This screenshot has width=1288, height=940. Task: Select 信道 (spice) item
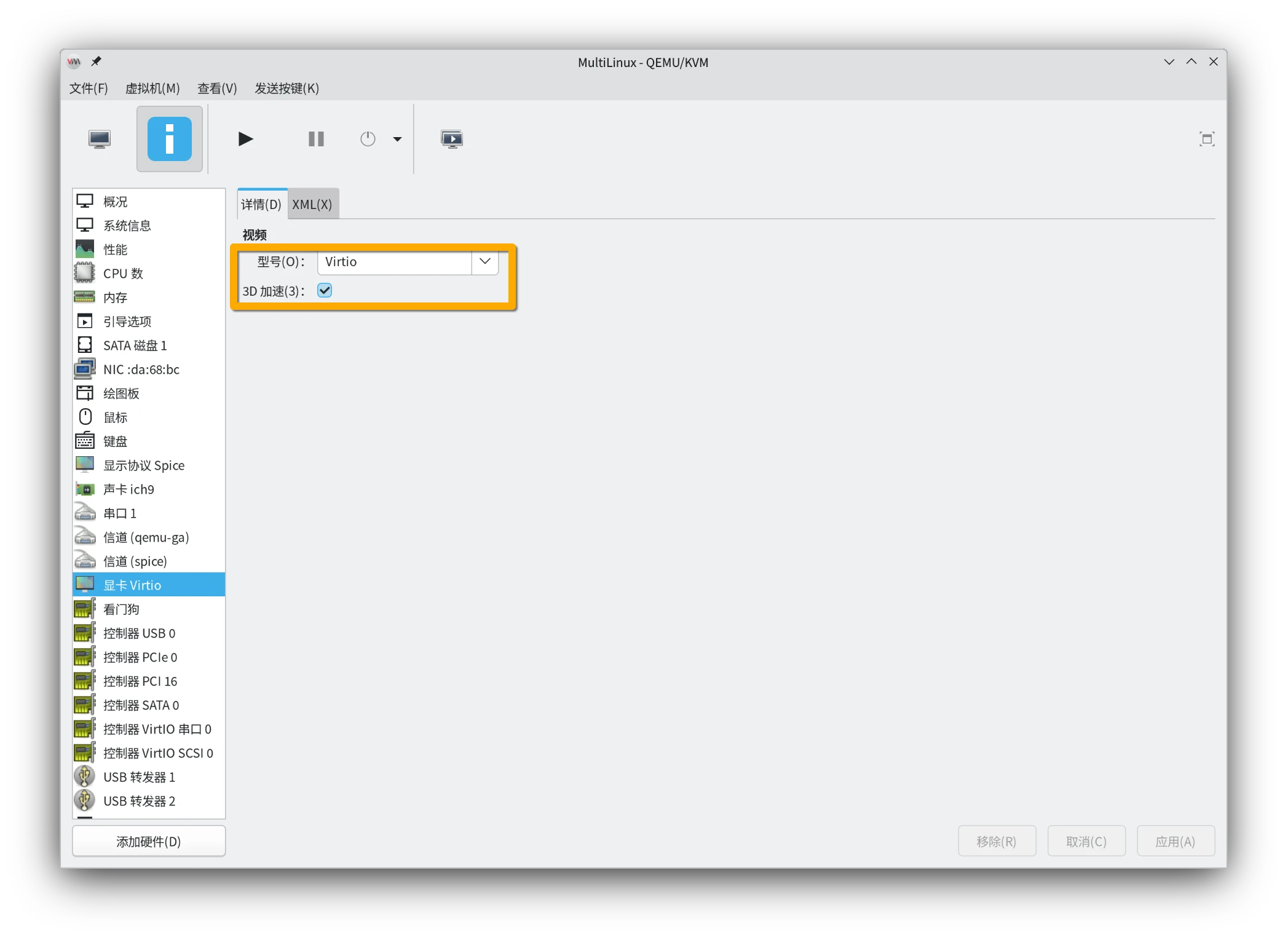(x=149, y=561)
